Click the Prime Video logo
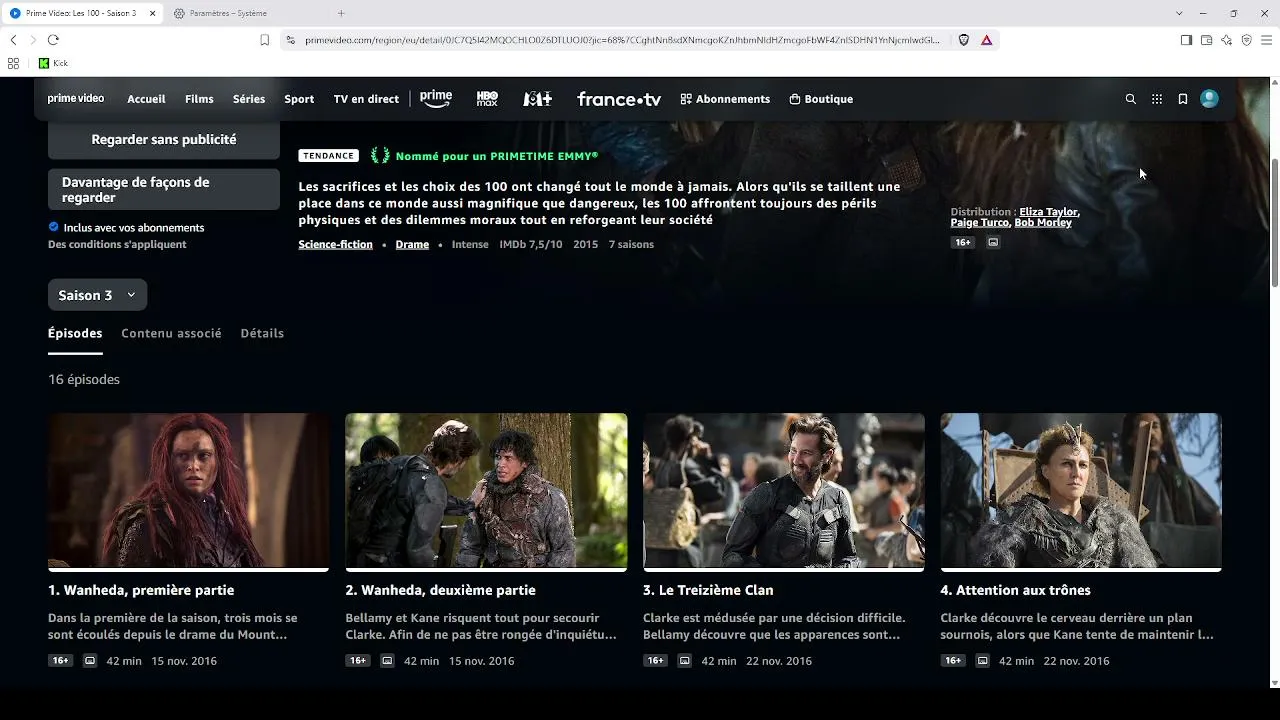The height and width of the screenshot is (720, 1280). tap(76, 99)
